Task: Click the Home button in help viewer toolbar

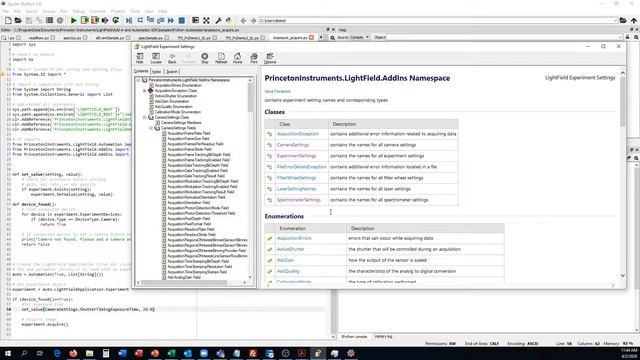Action: pyautogui.click(x=238, y=58)
